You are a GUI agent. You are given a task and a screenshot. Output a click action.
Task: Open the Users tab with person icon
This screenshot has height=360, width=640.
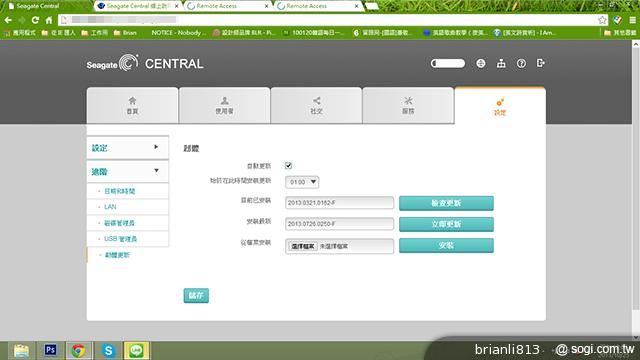click(224, 105)
